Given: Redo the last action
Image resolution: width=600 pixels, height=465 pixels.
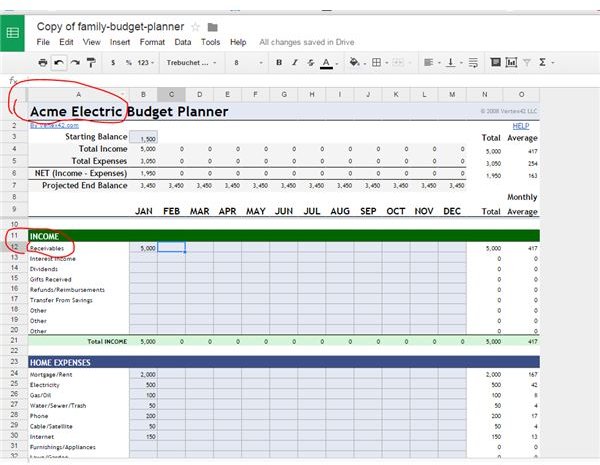Looking at the screenshot, I should pyautogui.click(x=75, y=62).
